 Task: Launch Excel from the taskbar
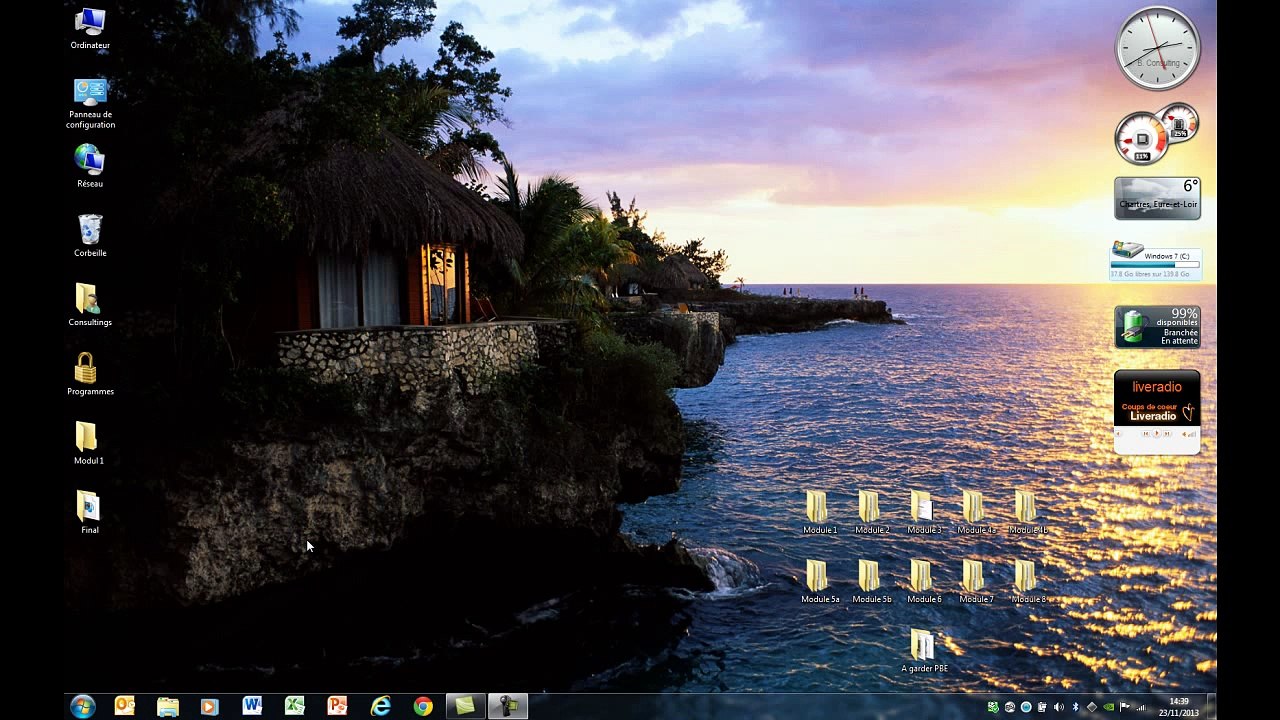(294, 706)
